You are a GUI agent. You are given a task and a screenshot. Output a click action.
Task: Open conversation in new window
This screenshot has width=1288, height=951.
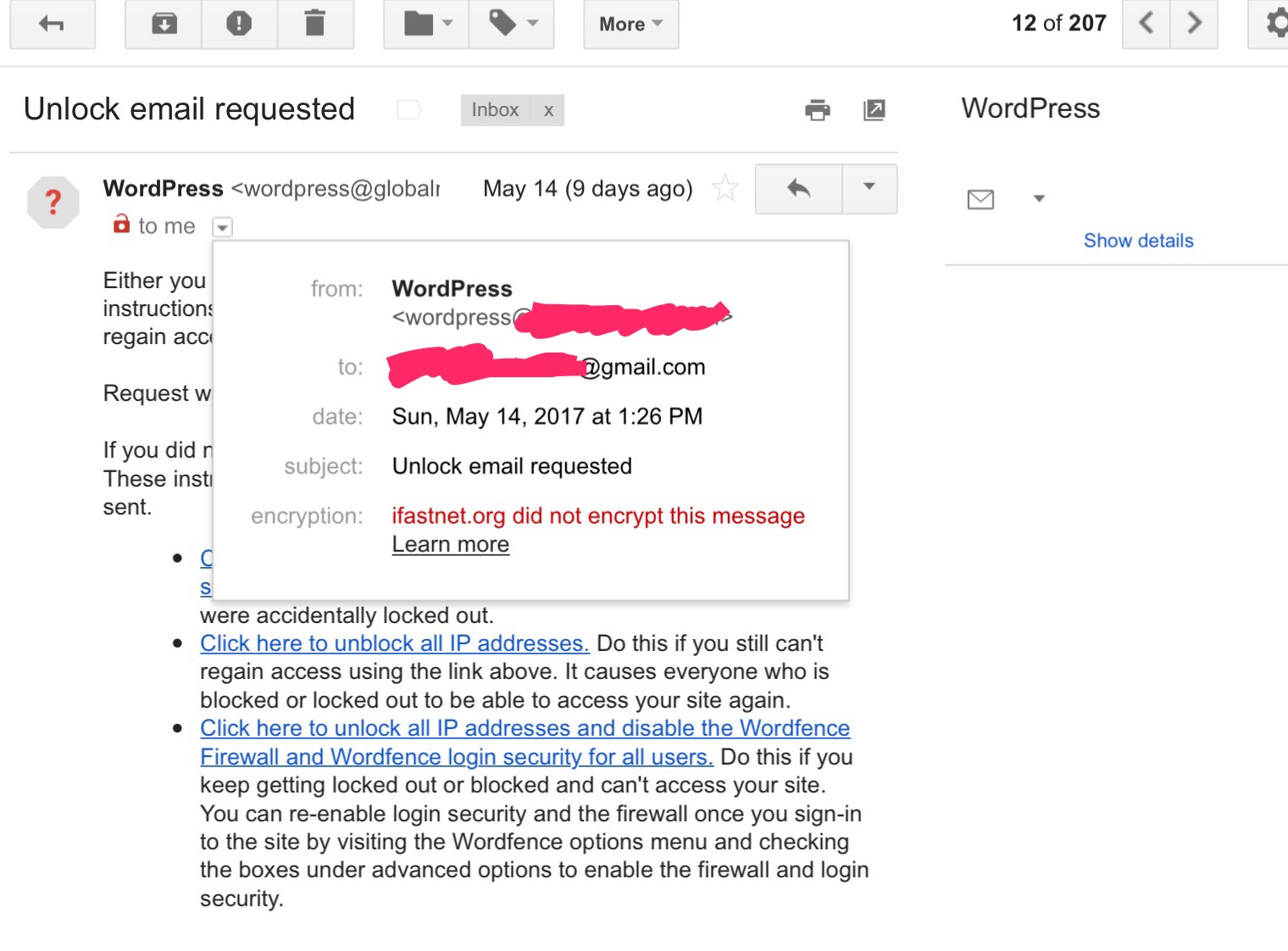tap(874, 109)
